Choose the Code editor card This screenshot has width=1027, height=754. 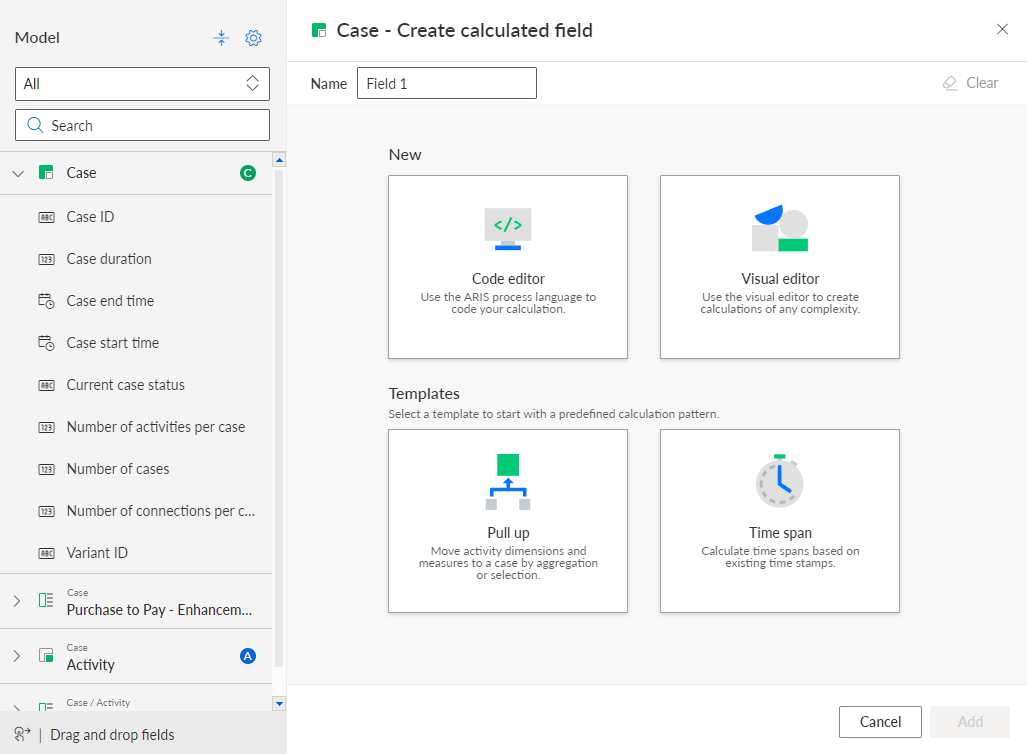508,267
